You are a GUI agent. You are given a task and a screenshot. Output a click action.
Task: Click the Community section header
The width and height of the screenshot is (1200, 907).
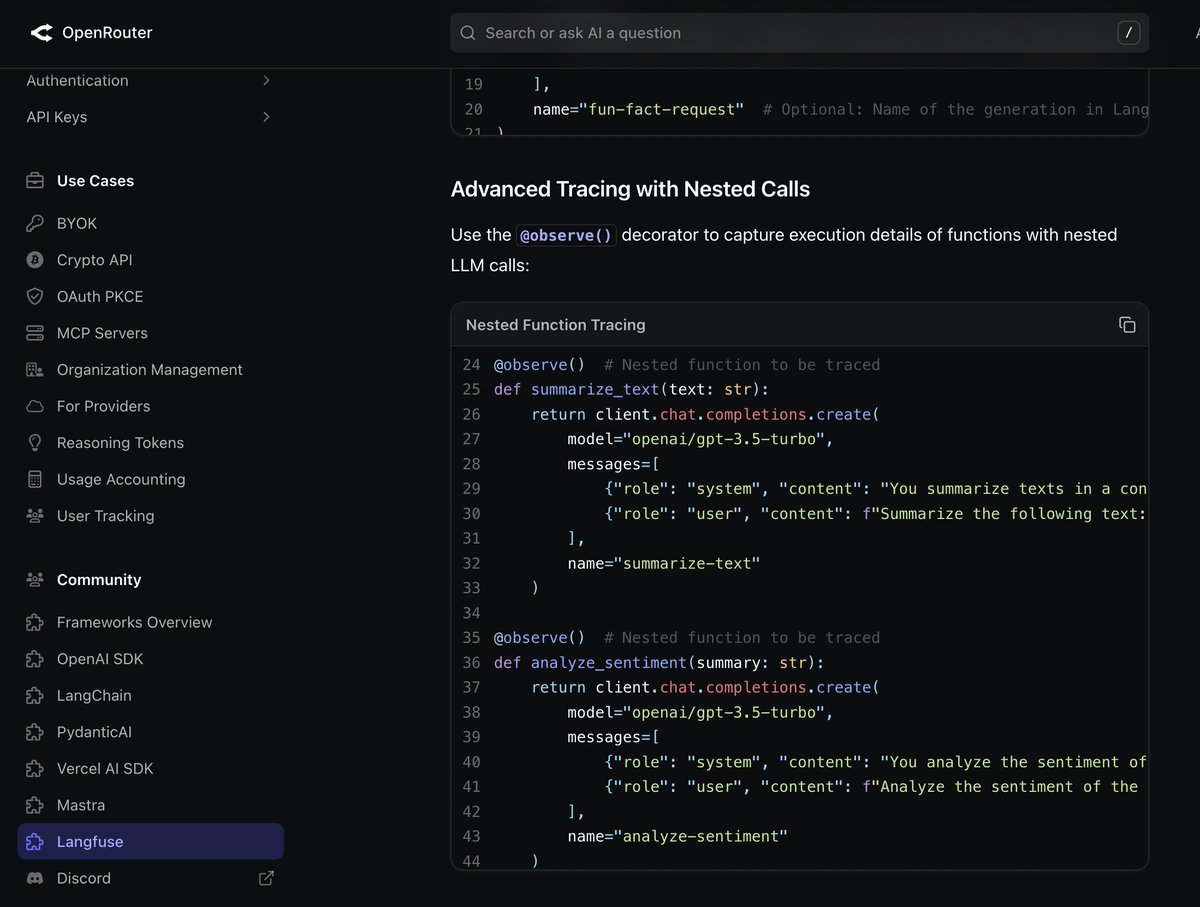pos(99,580)
